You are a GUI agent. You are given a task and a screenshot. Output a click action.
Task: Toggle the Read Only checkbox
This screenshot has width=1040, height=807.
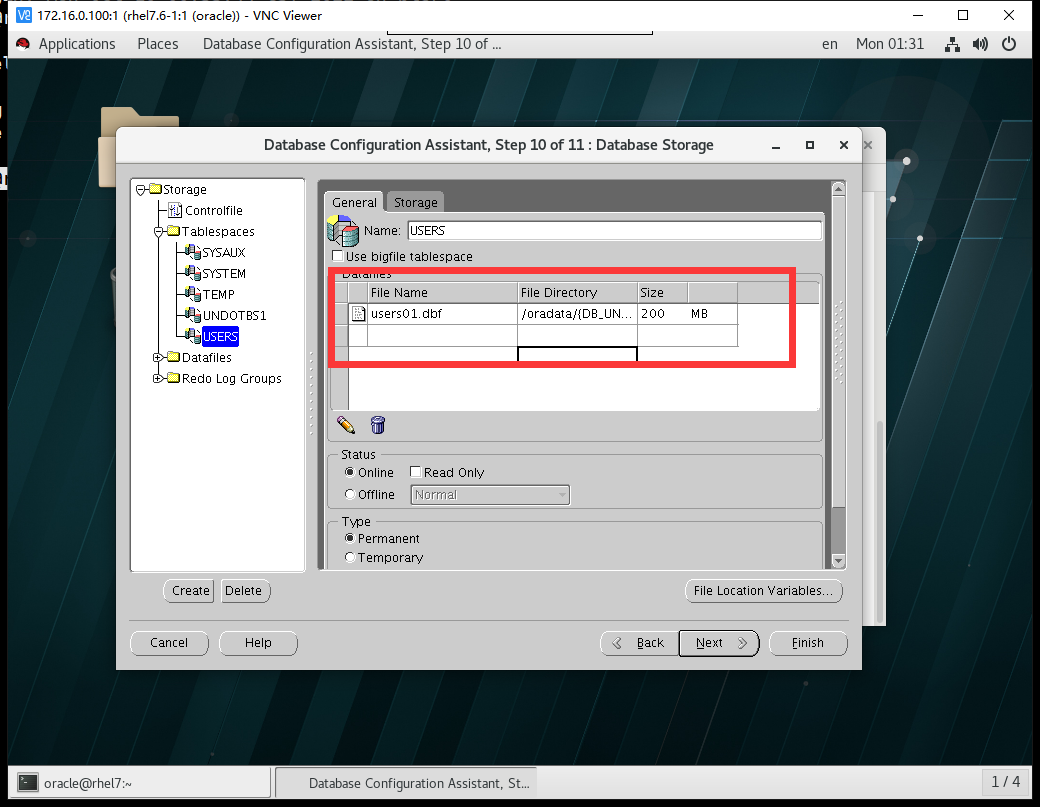pos(415,472)
